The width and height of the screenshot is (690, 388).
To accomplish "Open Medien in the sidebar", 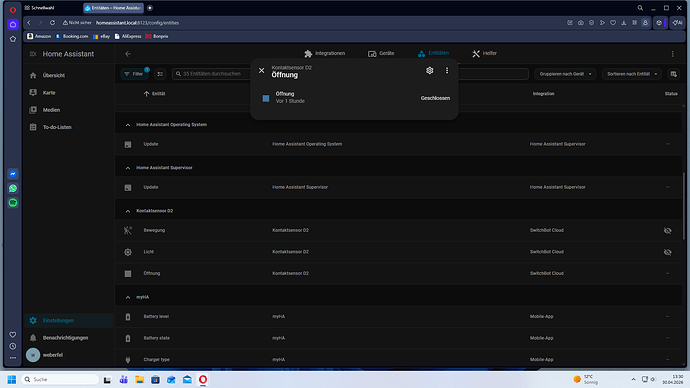I will 68,110.
